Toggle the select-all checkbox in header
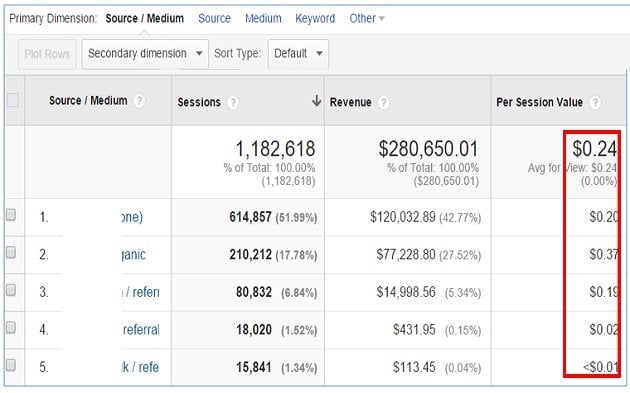This screenshot has height=393, width=630. (x=12, y=100)
